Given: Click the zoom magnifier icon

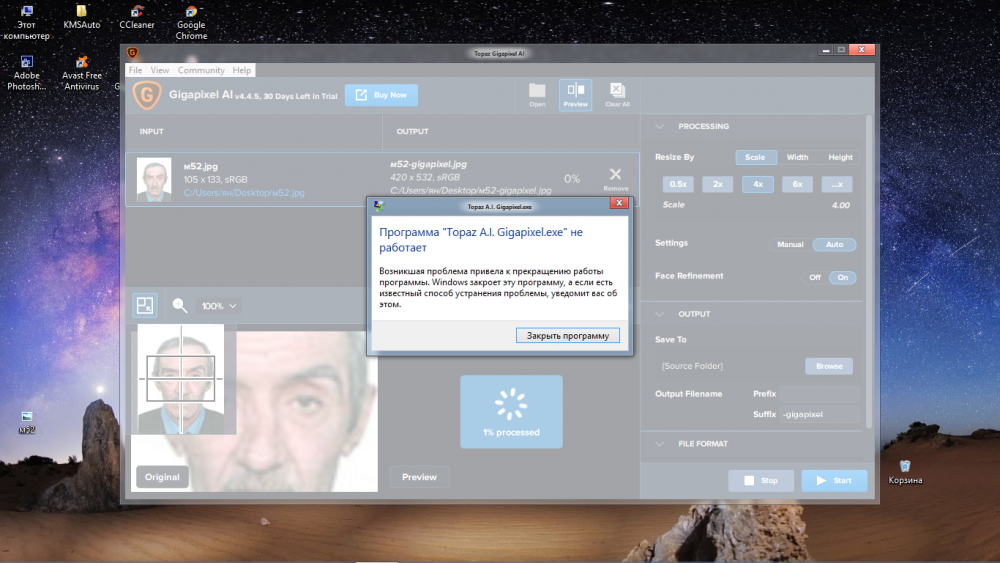Looking at the screenshot, I should point(180,306).
